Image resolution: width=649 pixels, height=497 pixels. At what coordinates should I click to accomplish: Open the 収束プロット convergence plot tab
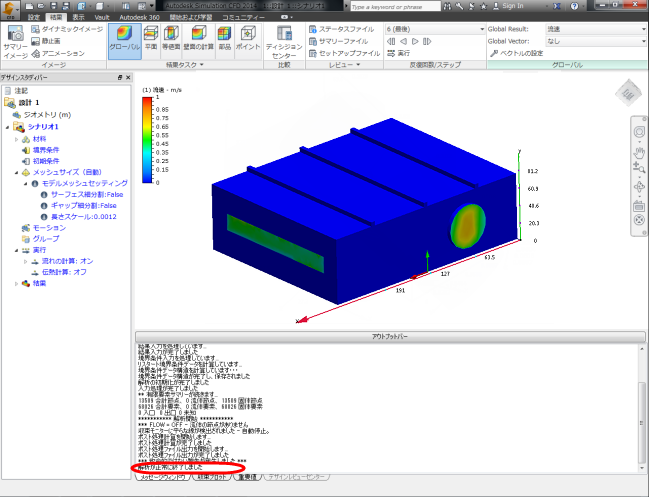pos(212,477)
